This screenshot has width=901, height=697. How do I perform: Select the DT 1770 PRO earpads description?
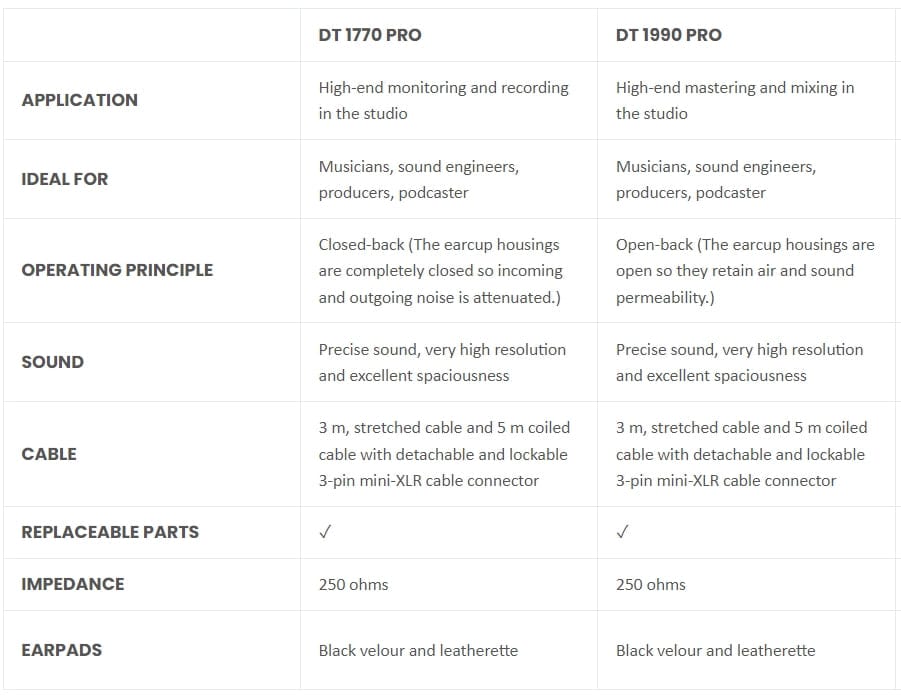pos(418,650)
